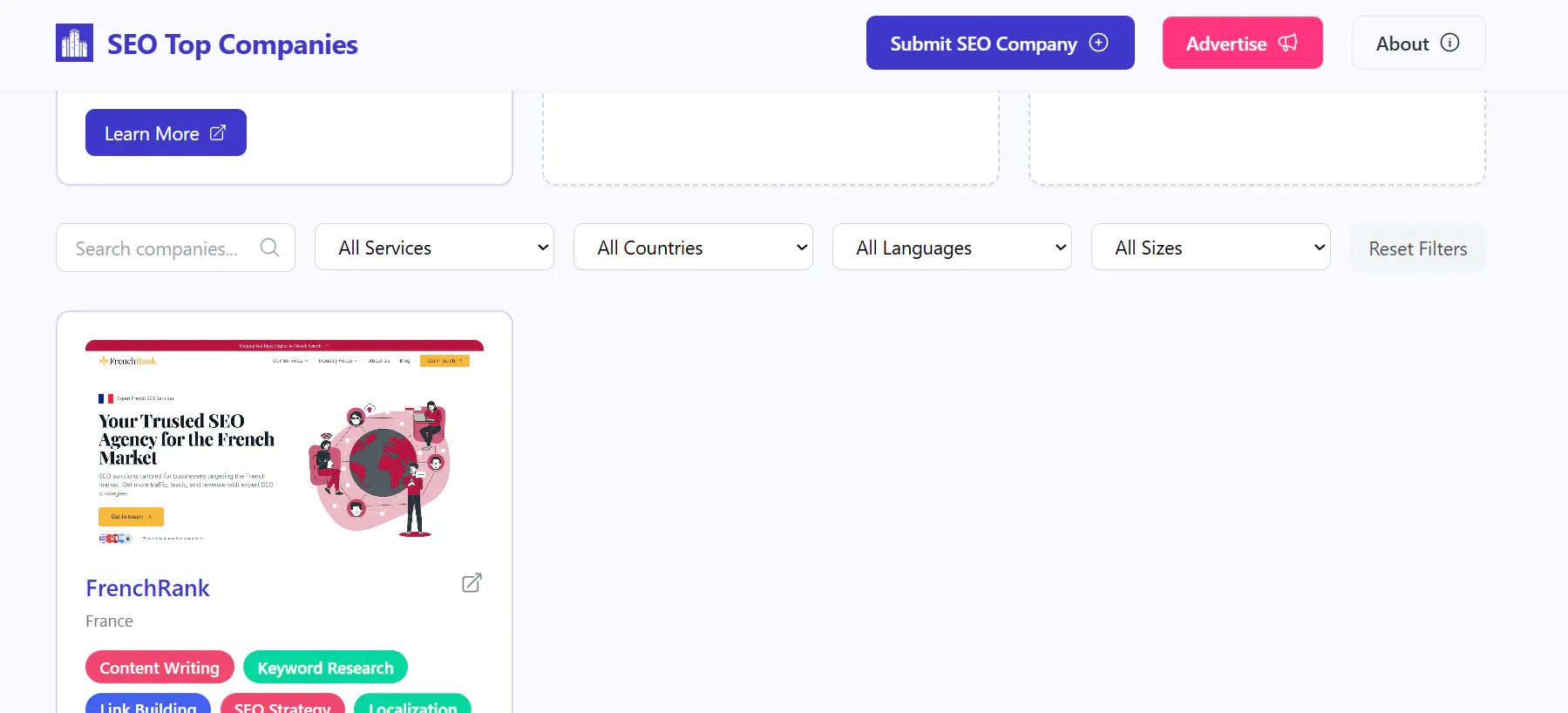
Task: Click the info icon beside About
Action: coord(1449,43)
